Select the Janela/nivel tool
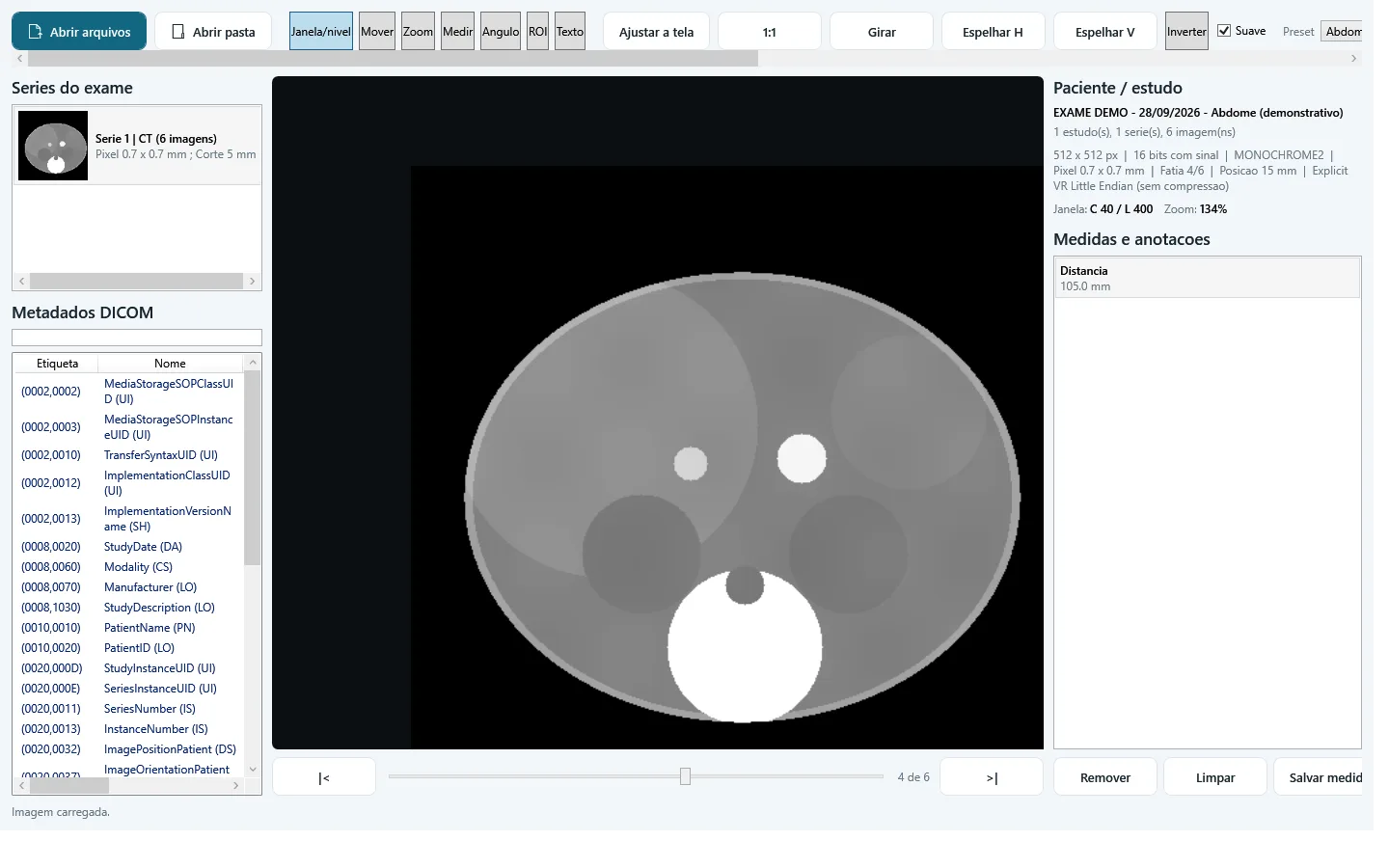This screenshot has width=1389, height=868. pos(321,32)
